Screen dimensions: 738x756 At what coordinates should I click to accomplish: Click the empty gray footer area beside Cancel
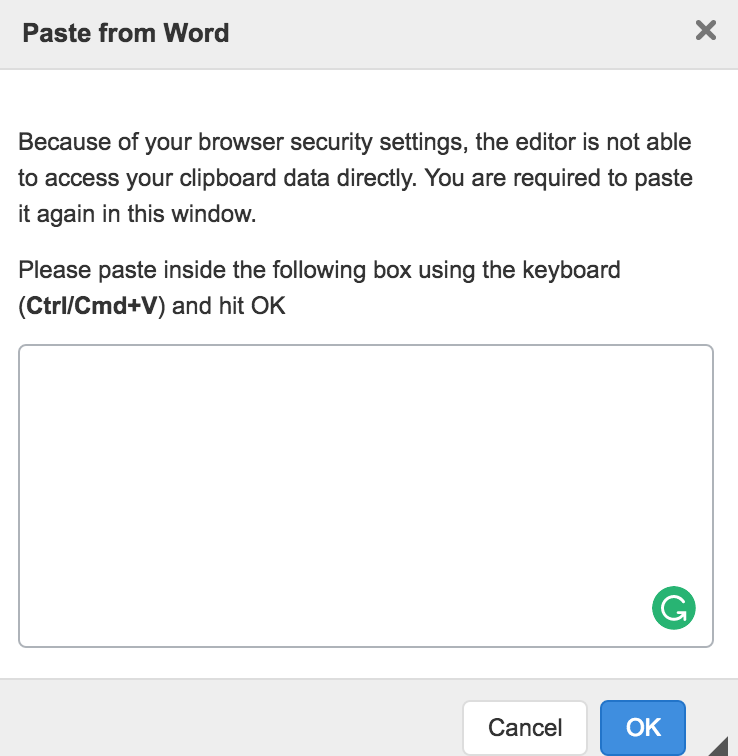pos(230,720)
